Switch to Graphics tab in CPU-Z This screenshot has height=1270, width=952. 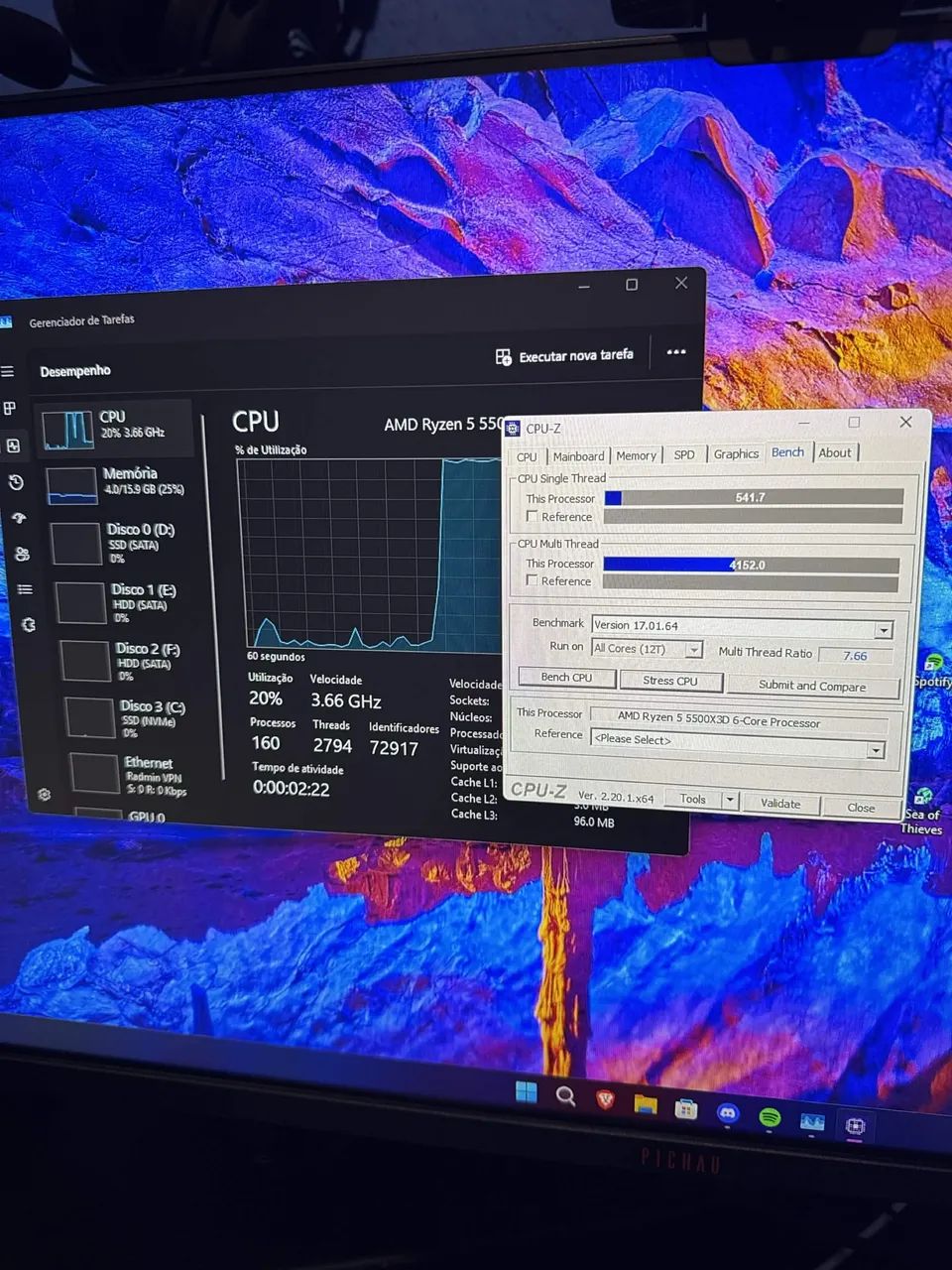(x=736, y=453)
